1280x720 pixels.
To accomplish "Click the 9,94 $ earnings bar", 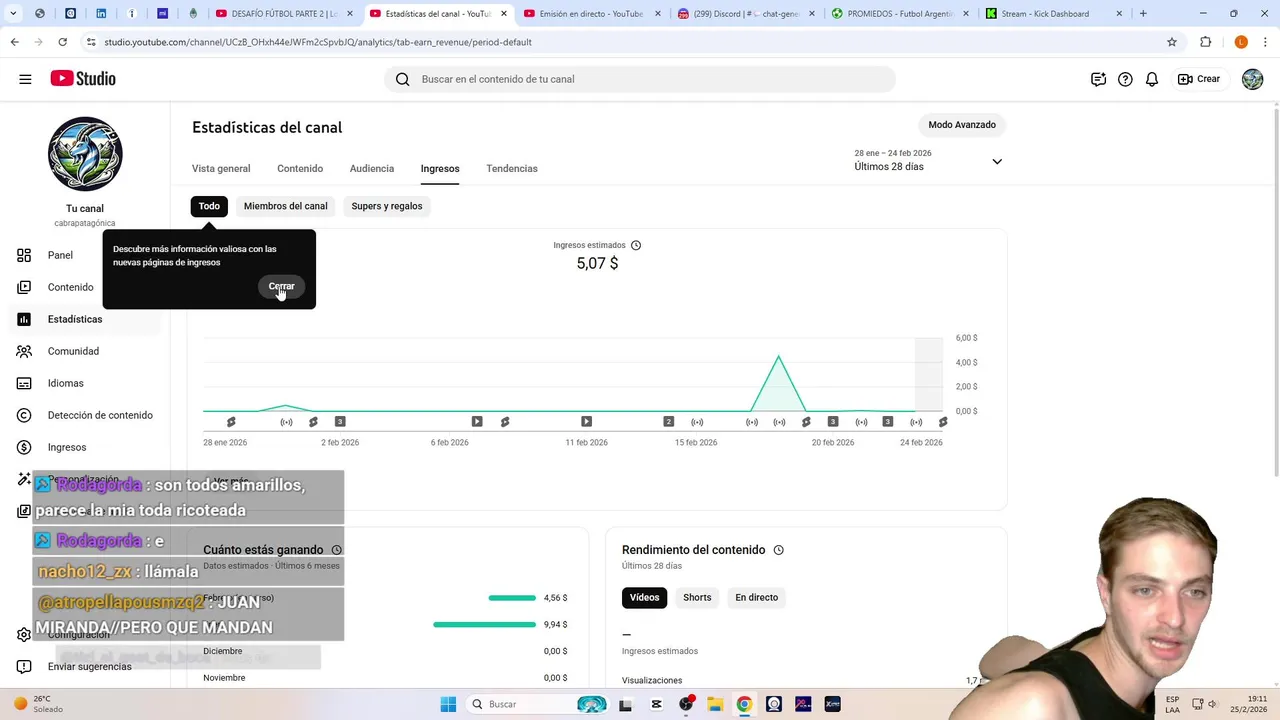I will (x=484, y=625).
